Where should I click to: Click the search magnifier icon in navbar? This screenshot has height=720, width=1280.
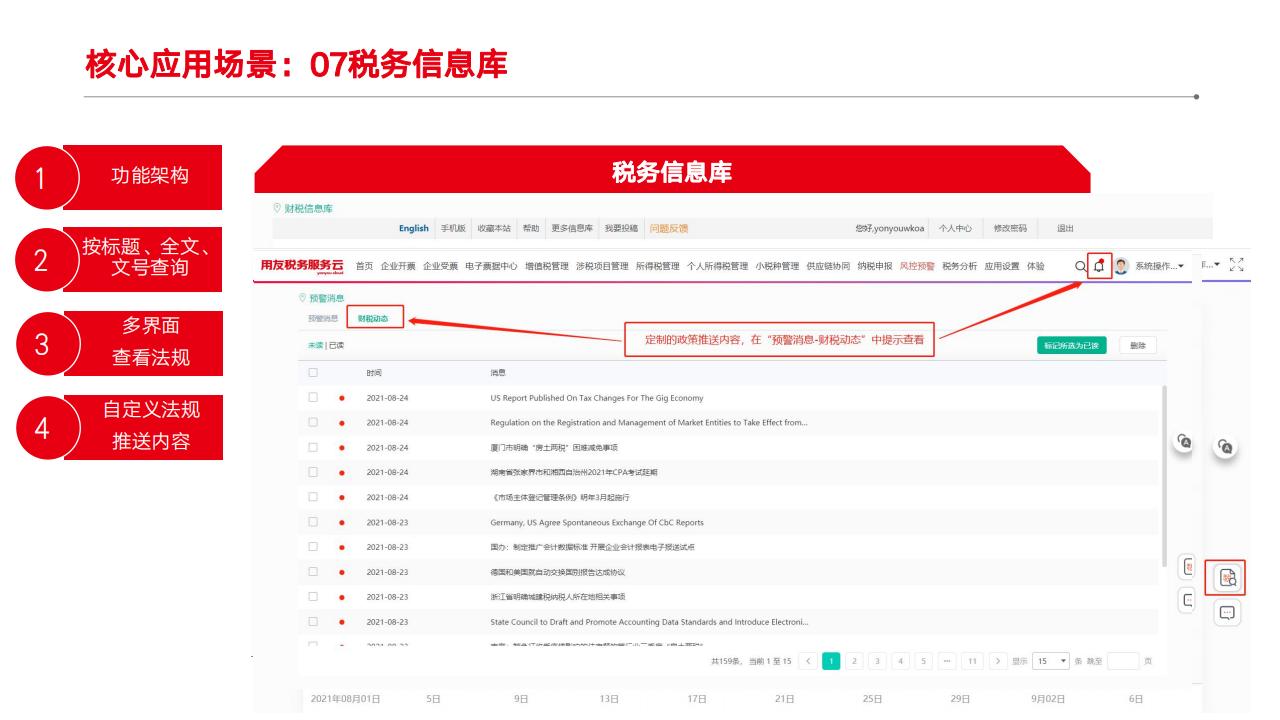1080,266
